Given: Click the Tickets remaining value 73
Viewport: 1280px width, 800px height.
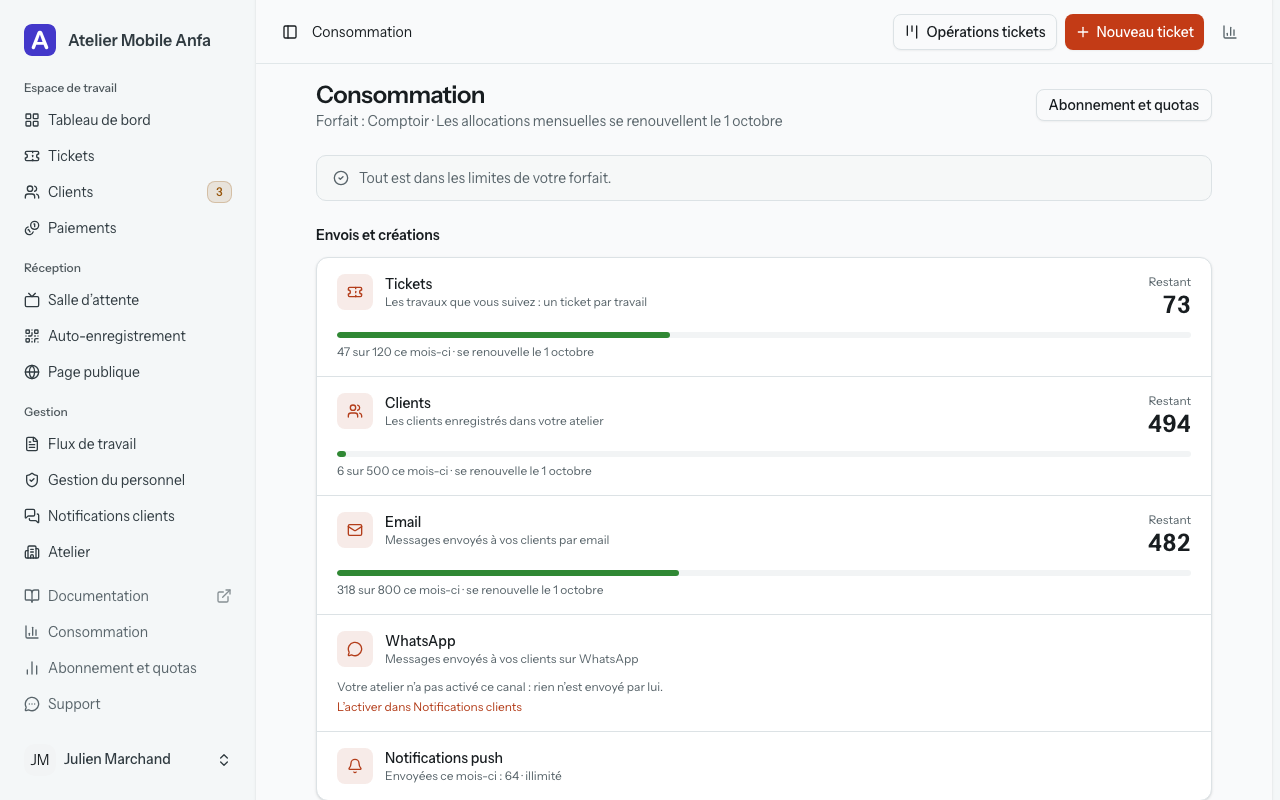Looking at the screenshot, I should click(x=1177, y=305).
